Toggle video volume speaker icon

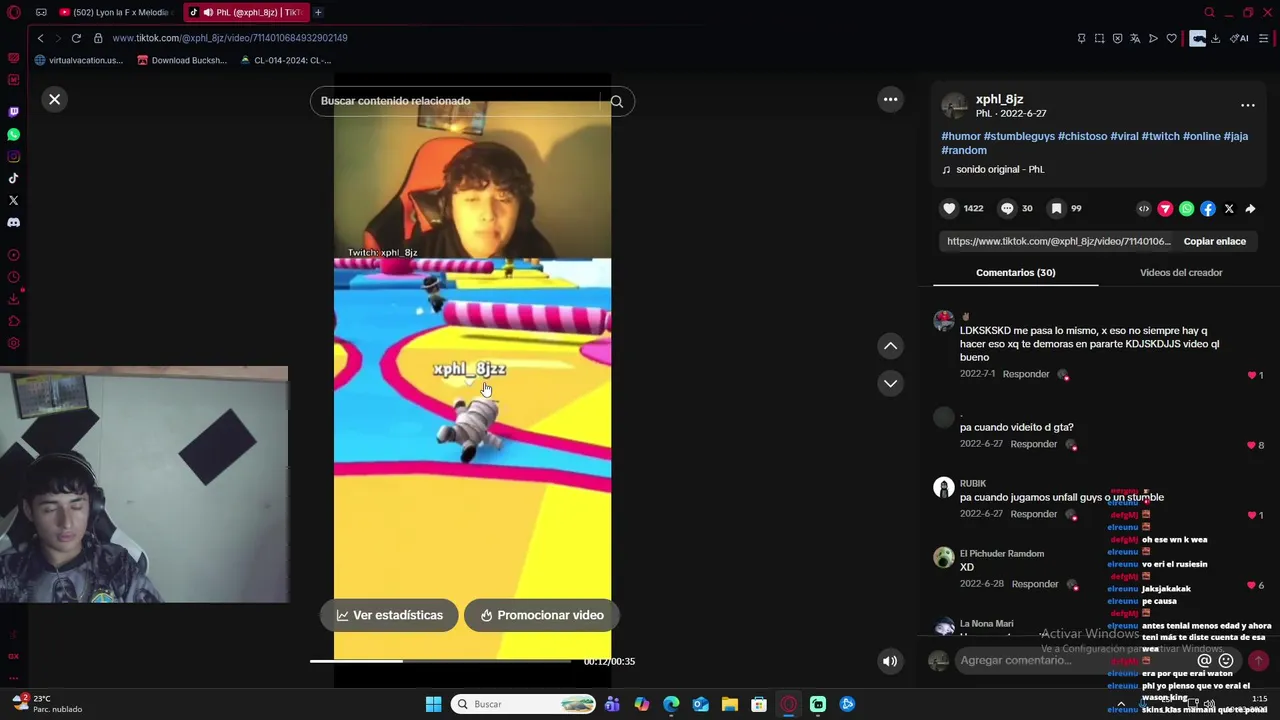coord(890,661)
